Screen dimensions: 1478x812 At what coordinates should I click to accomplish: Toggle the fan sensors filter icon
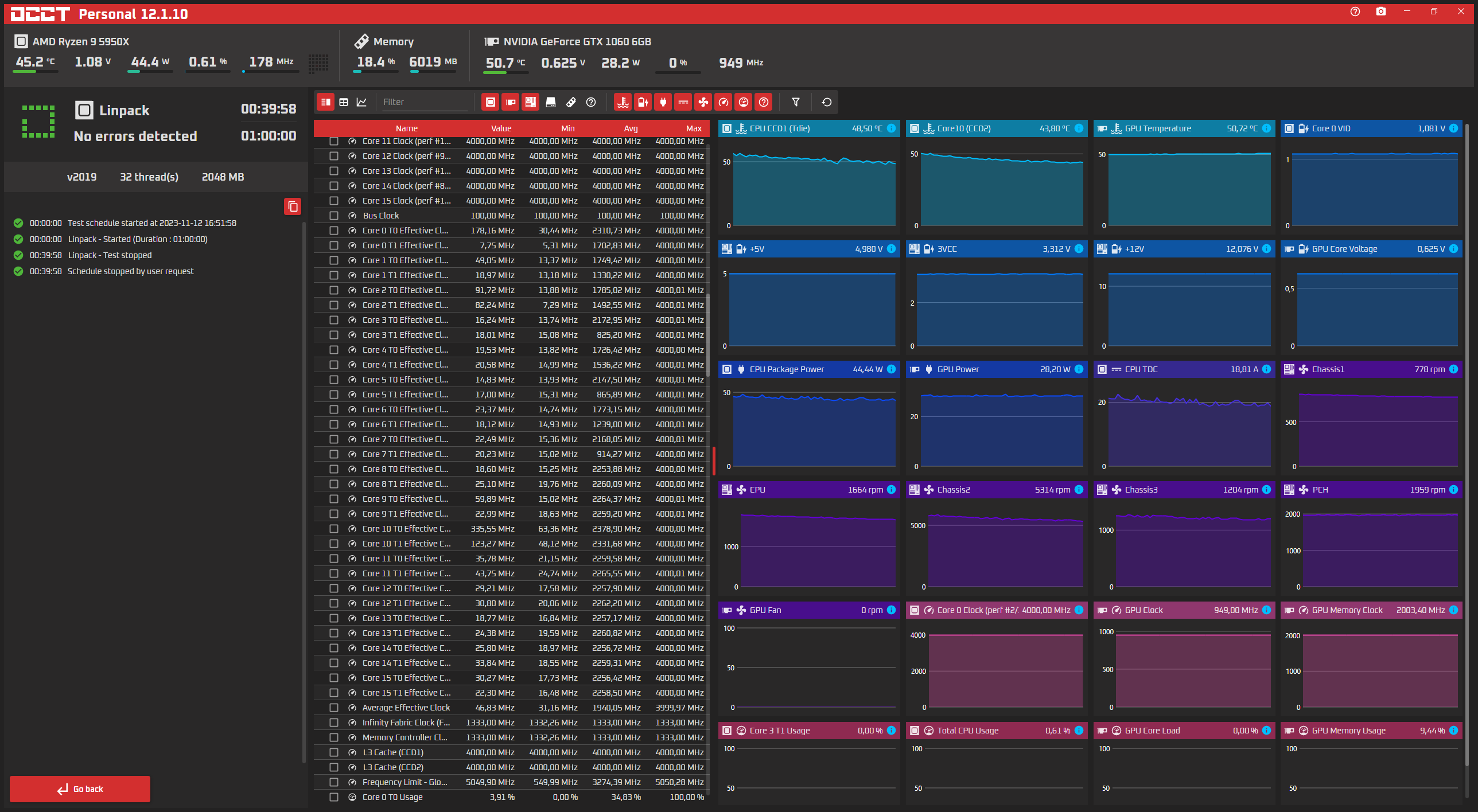703,102
